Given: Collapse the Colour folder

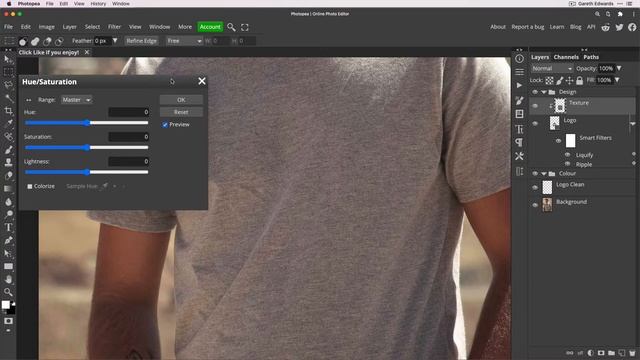Looking at the screenshot, I should click(x=544, y=174).
